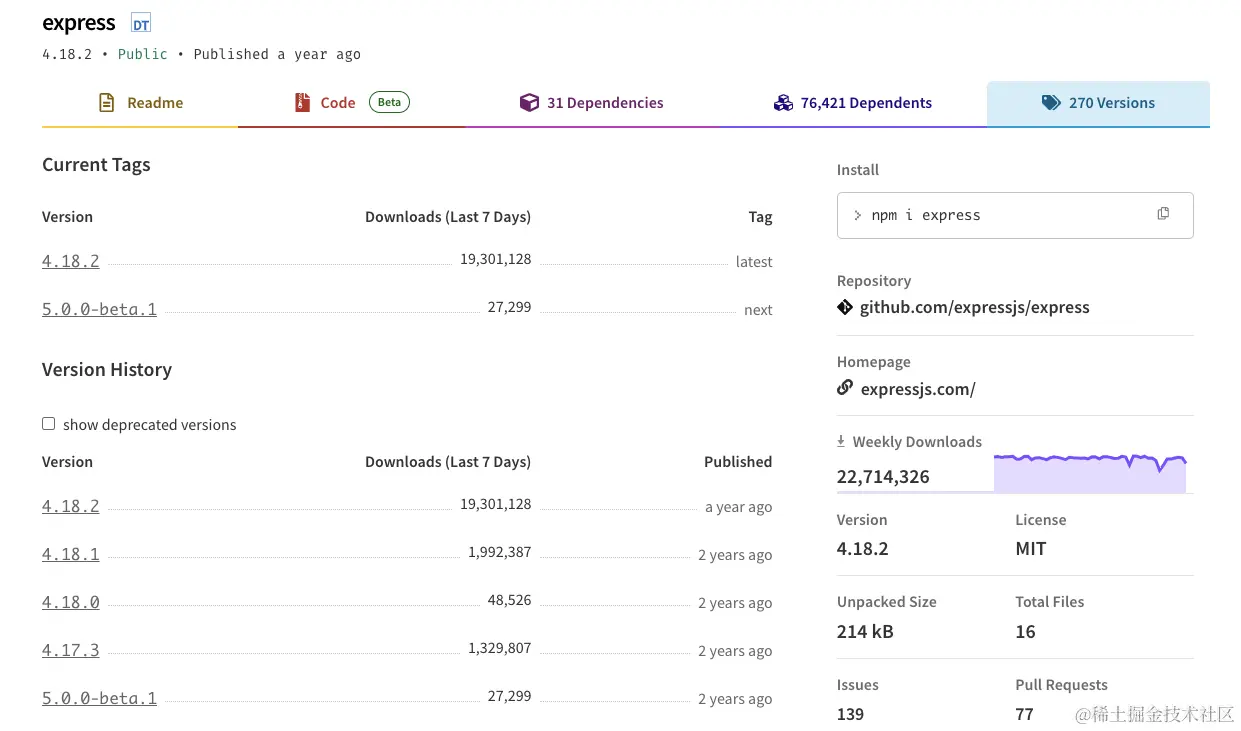
Task: Click the npm i express command field
Action: 1015,215
